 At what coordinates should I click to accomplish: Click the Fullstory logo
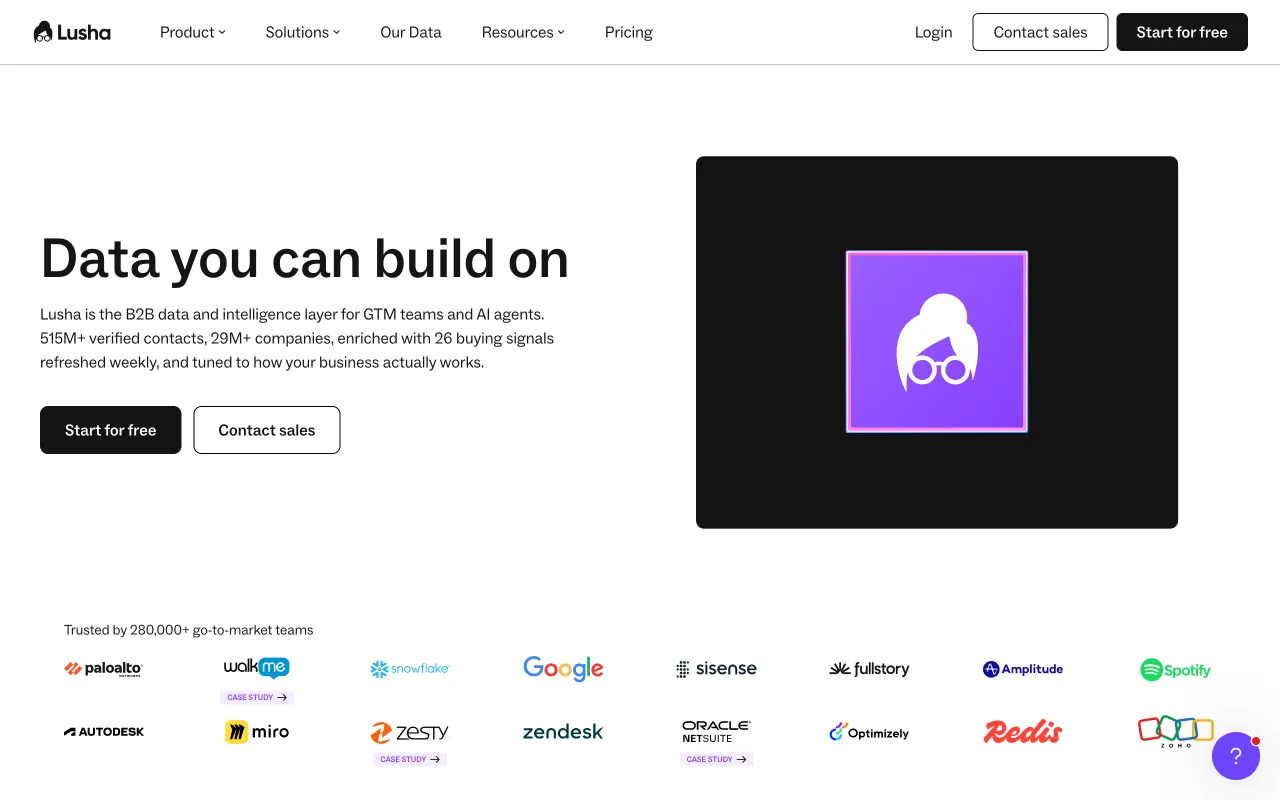(869, 669)
